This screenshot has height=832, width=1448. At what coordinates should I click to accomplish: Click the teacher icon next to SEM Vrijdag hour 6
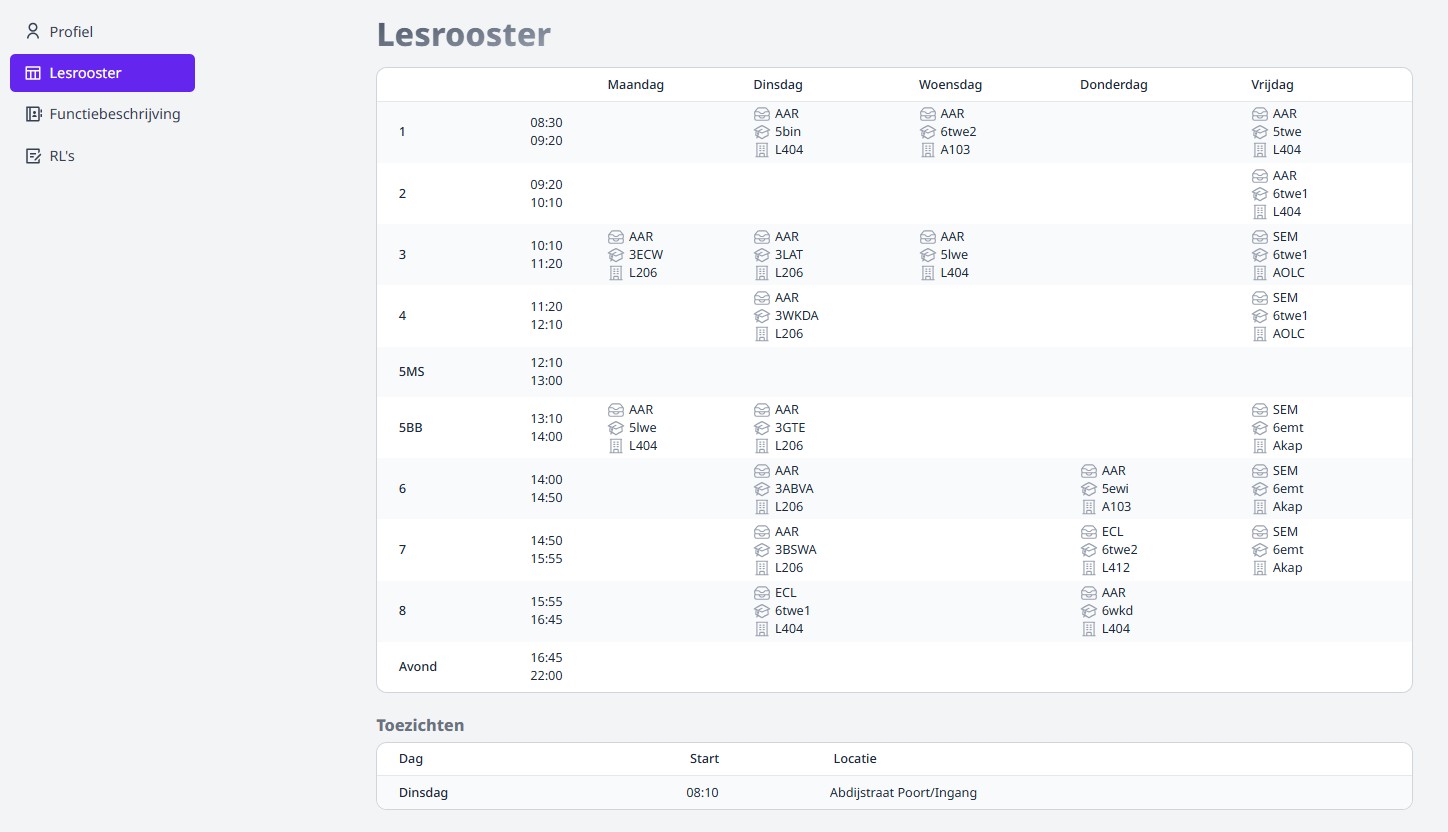point(1259,470)
